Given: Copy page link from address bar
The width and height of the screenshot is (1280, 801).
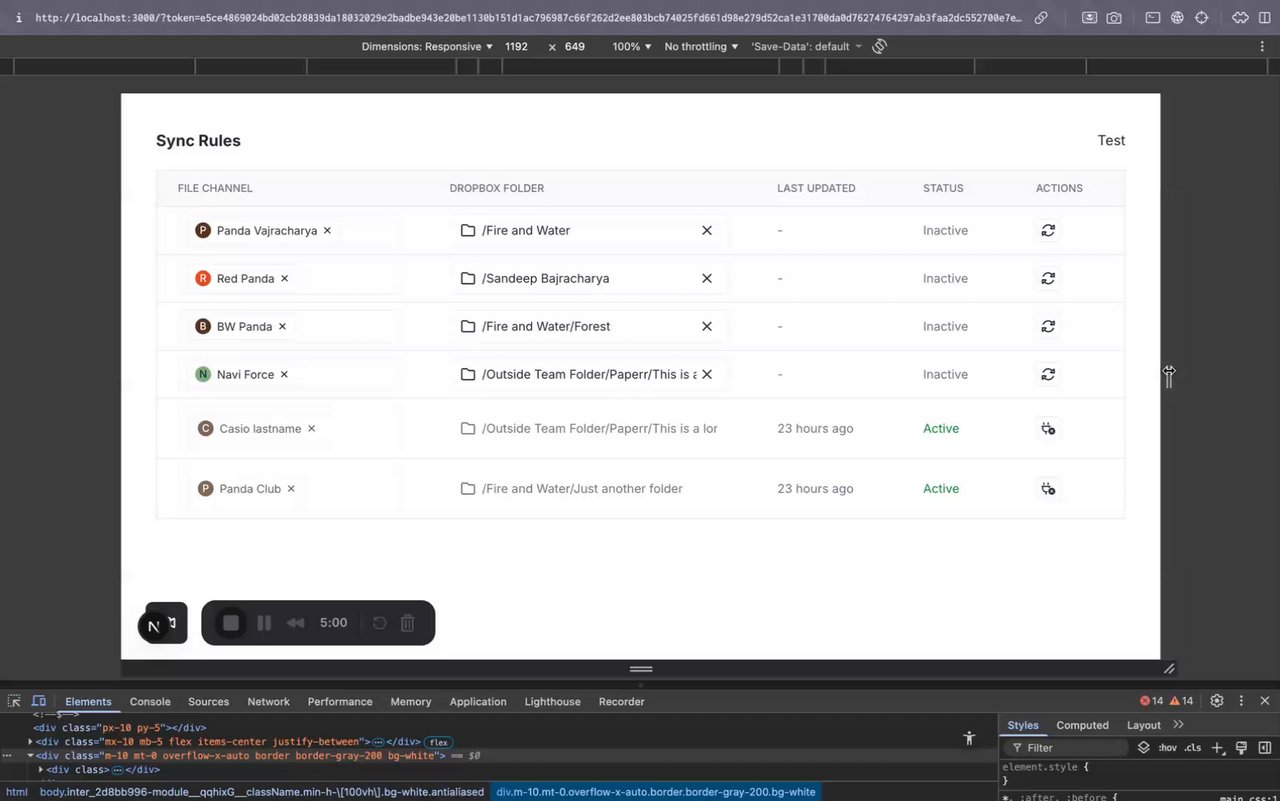Looking at the screenshot, I should pos(1041,18).
